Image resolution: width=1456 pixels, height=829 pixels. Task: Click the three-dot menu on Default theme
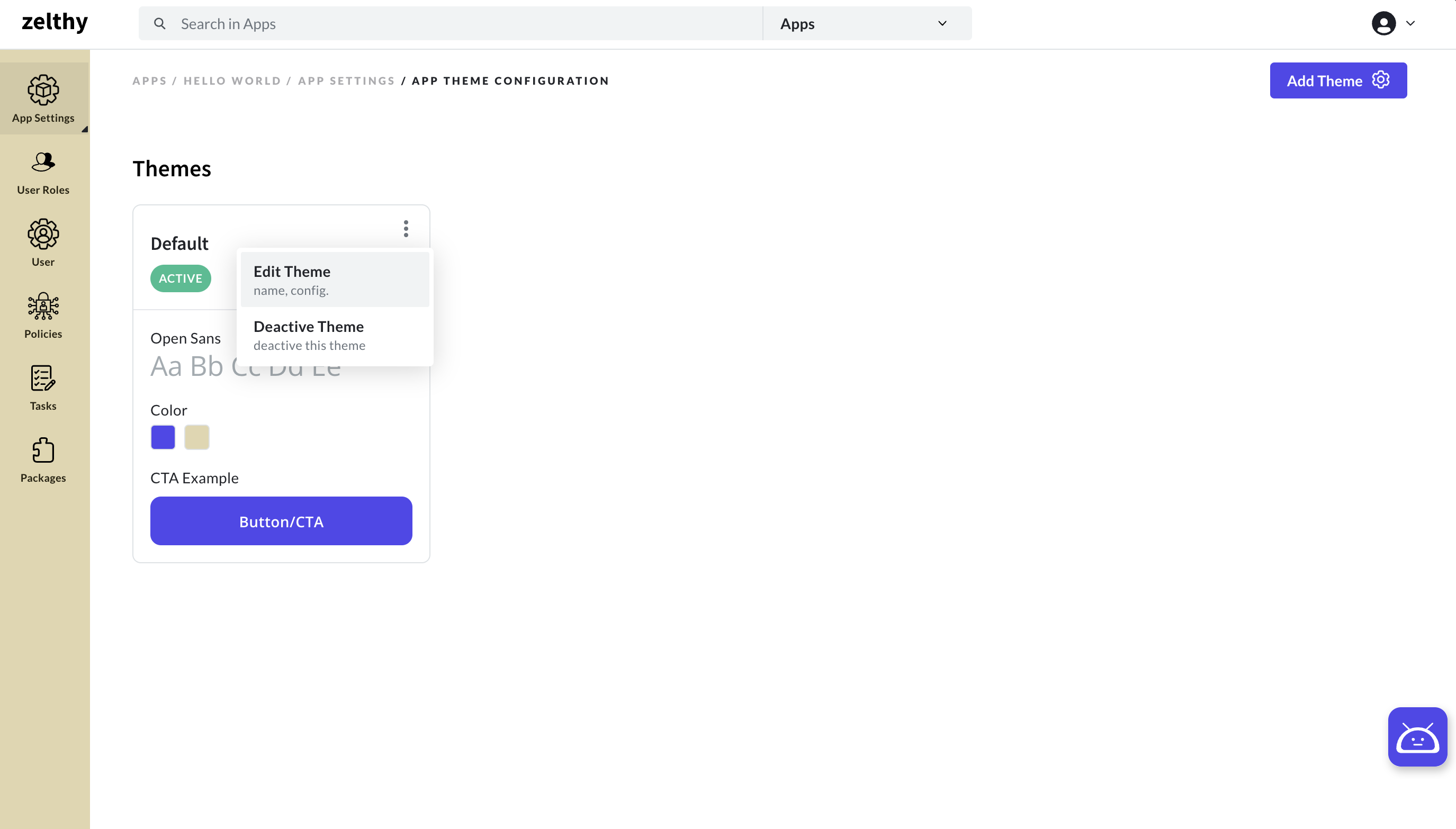tap(406, 229)
